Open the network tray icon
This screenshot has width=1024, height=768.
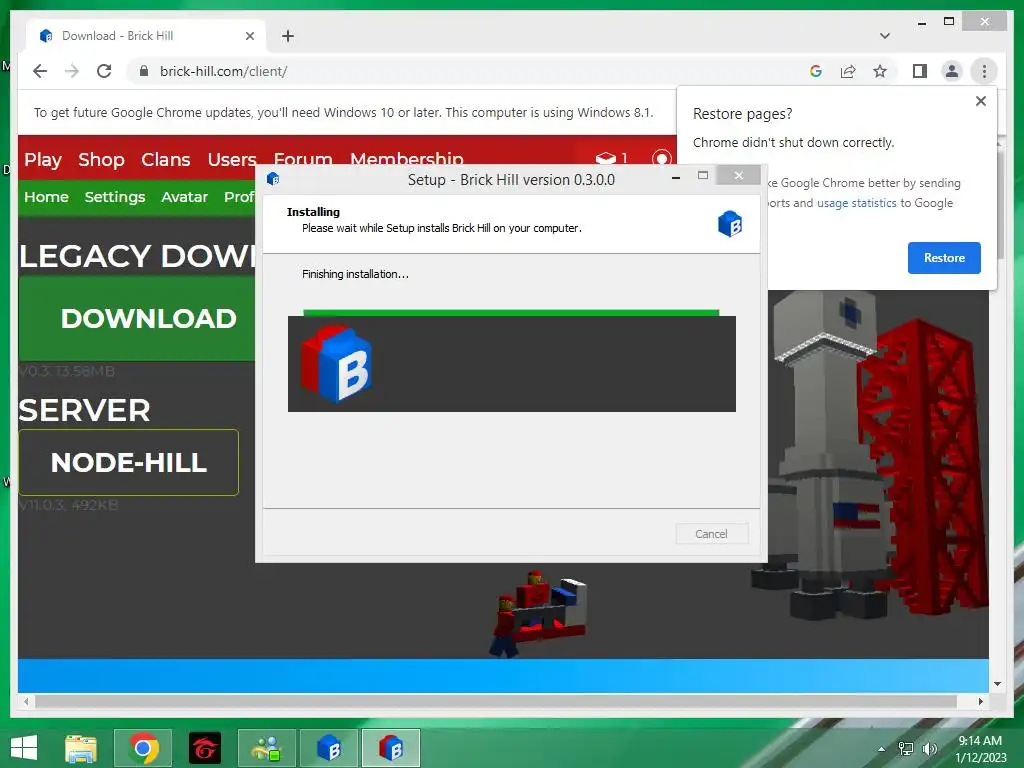click(906, 749)
